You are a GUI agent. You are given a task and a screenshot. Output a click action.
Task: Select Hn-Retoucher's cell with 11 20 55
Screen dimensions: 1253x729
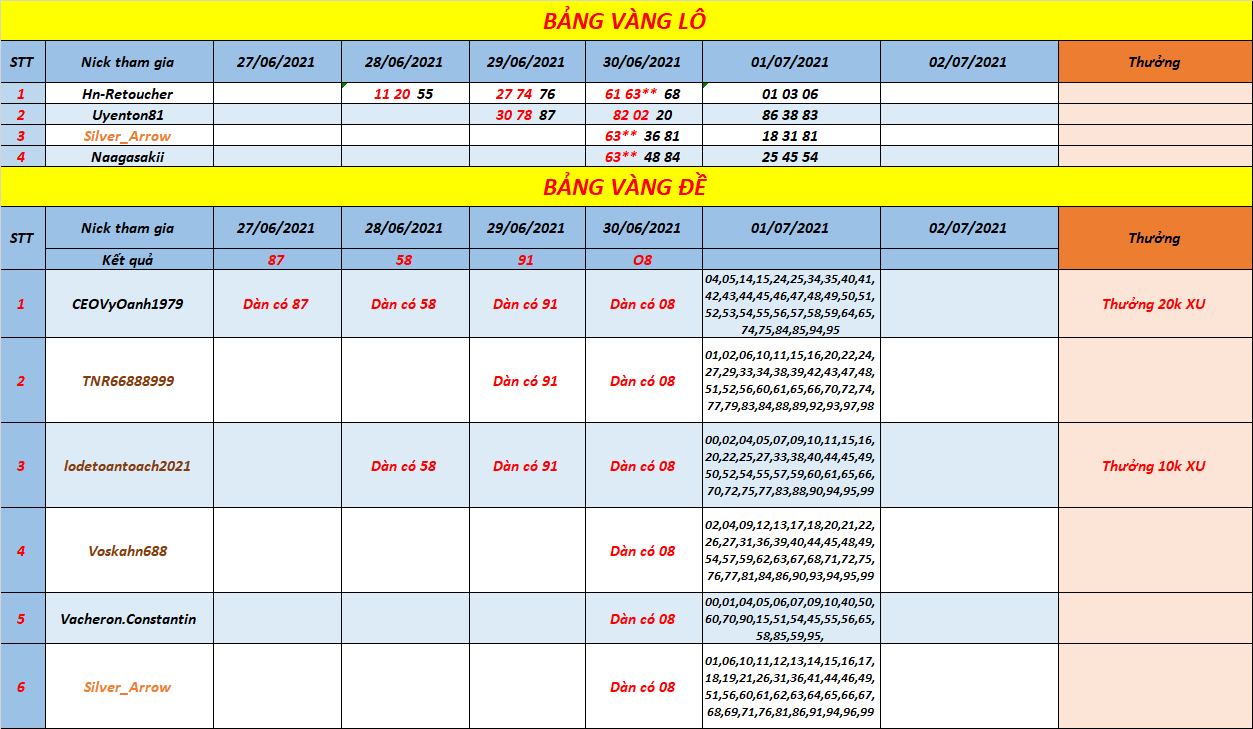[404, 94]
